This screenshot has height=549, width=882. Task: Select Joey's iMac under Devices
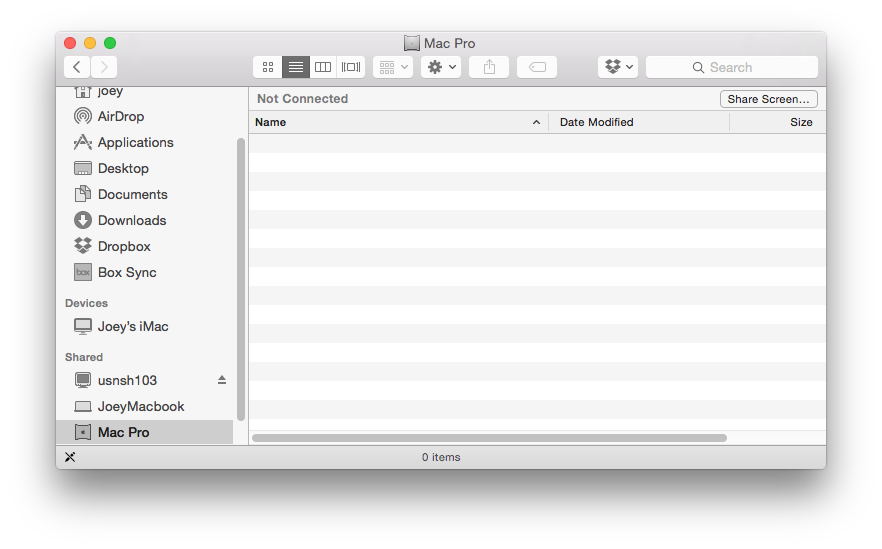click(x=145, y=326)
